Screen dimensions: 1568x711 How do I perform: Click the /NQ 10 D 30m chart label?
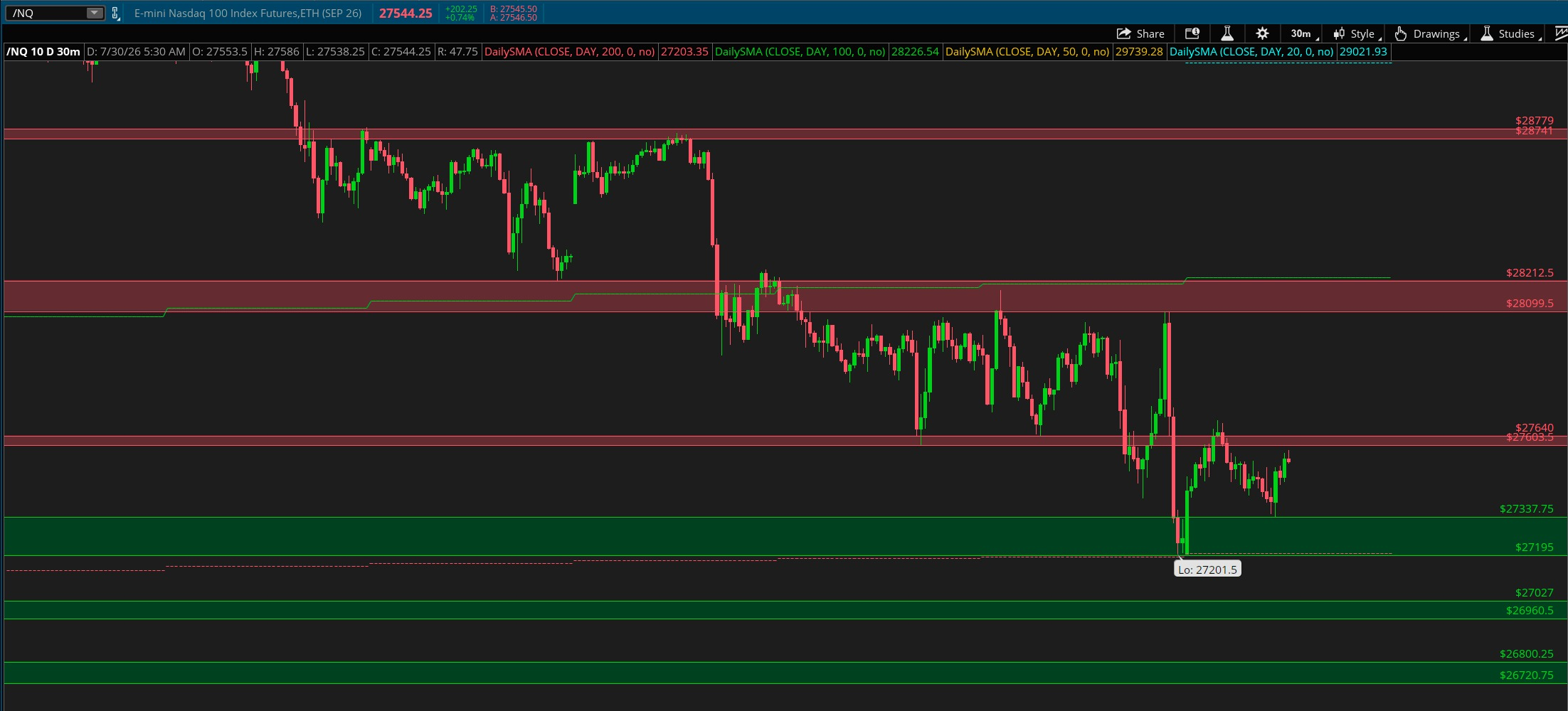coord(43,51)
